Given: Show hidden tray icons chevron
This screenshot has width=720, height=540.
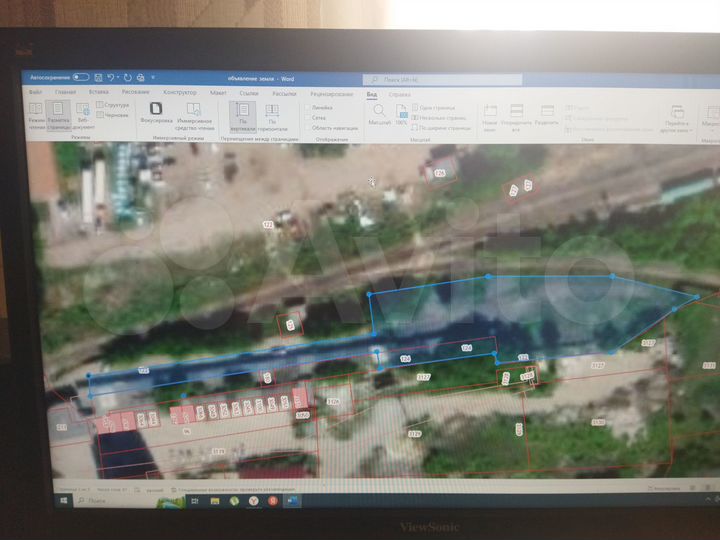Looking at the screenshot, I should pyautogui.click(x=708, y=499).
